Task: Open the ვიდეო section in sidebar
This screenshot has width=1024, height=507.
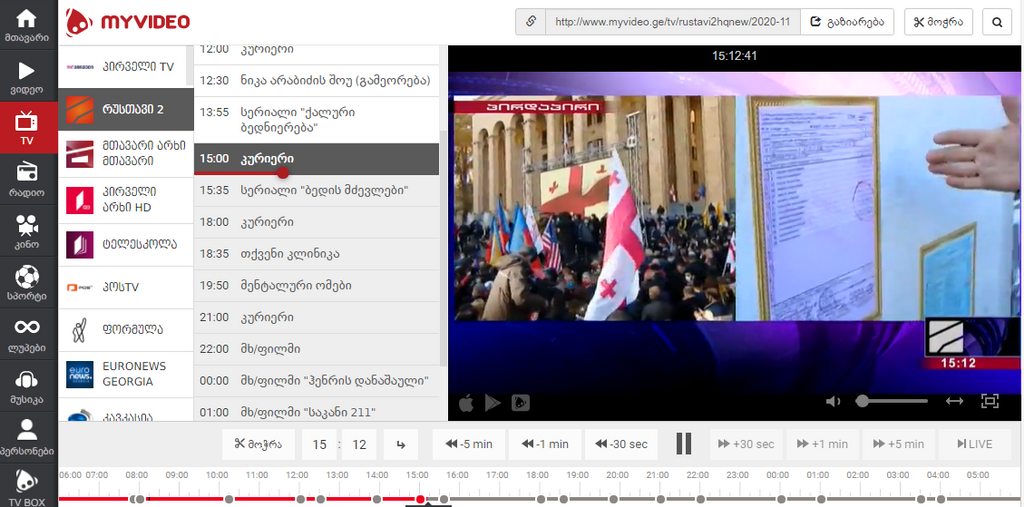Action: [27, 76]
